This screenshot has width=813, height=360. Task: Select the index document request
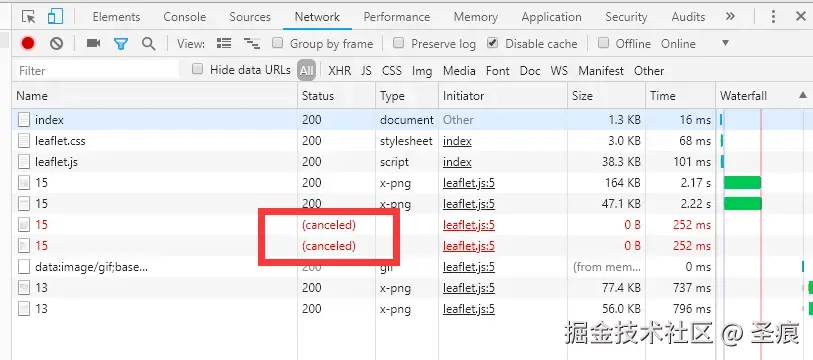(413, 120)
